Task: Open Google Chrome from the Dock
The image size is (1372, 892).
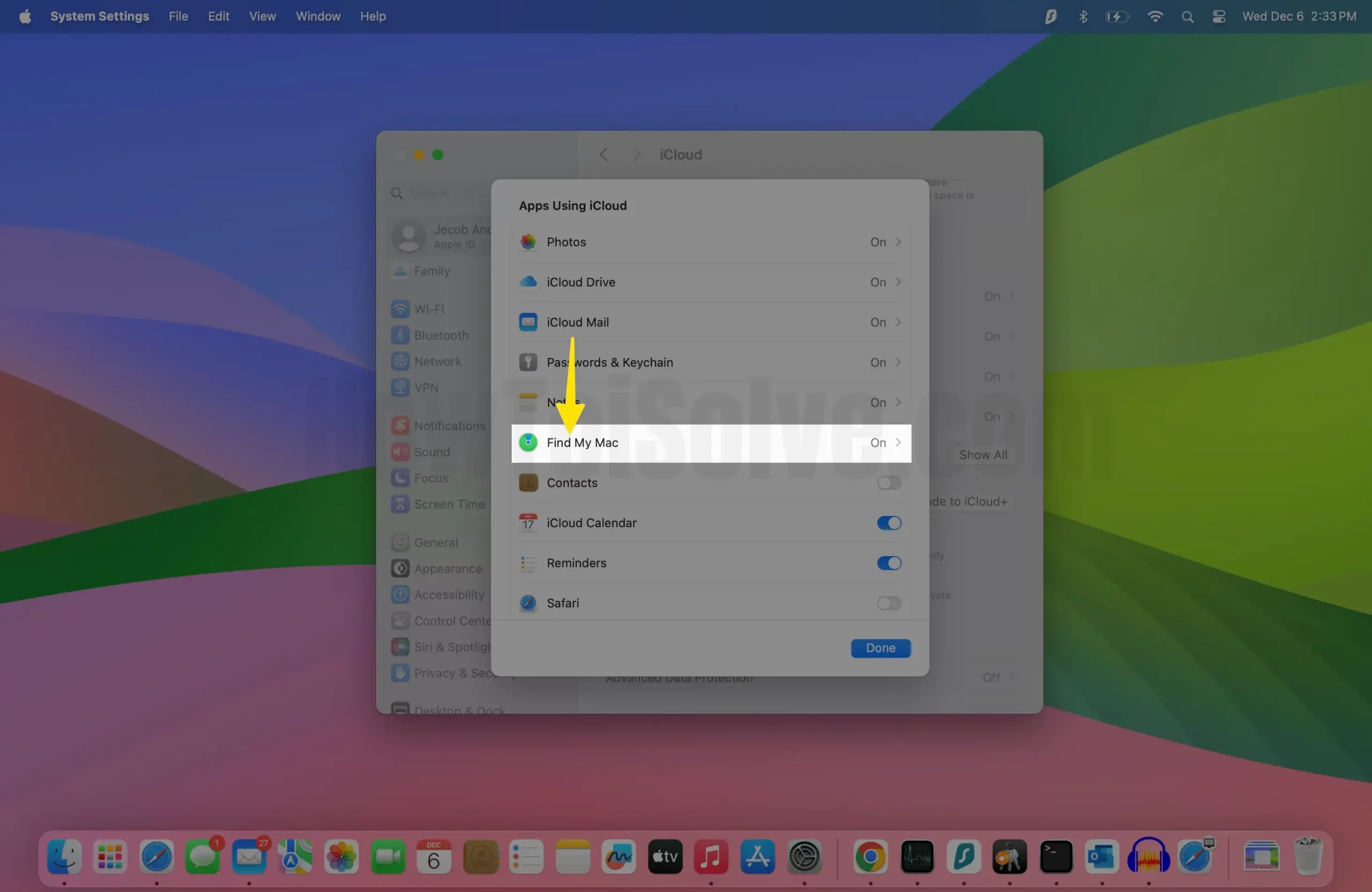Action: coord(870,857)
